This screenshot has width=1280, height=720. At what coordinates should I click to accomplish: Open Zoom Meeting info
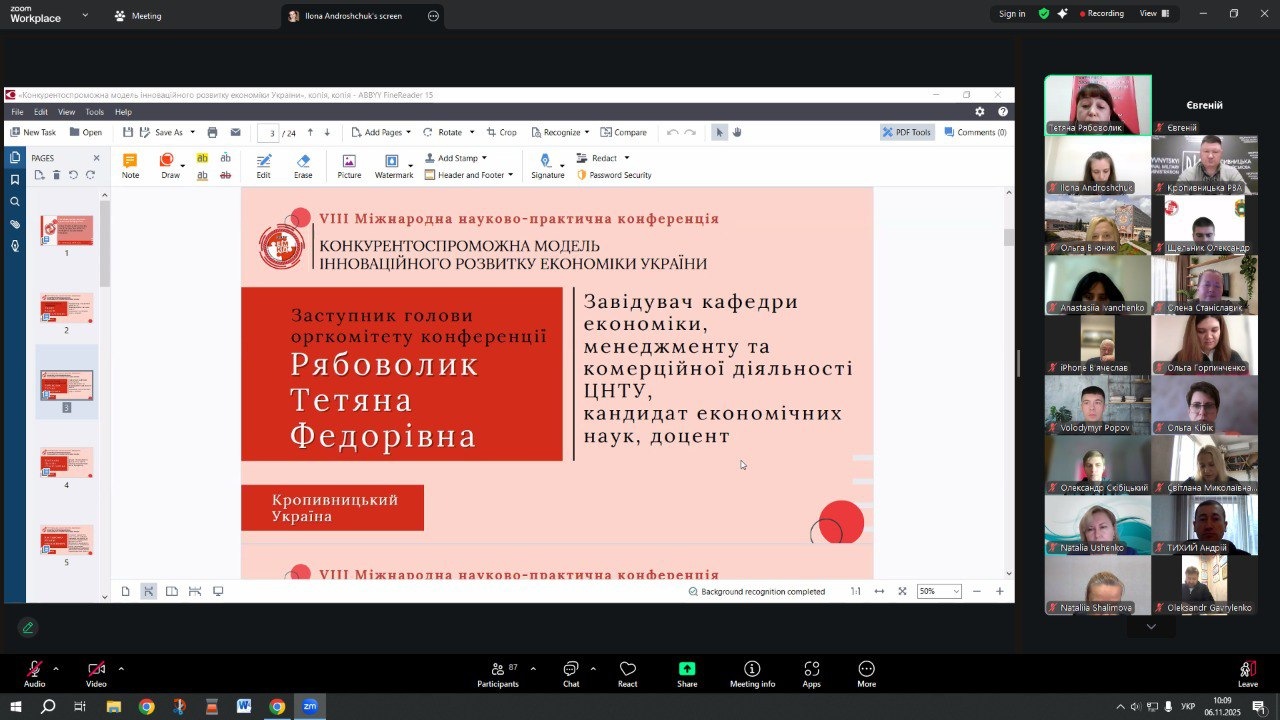(x=752, y=674)
